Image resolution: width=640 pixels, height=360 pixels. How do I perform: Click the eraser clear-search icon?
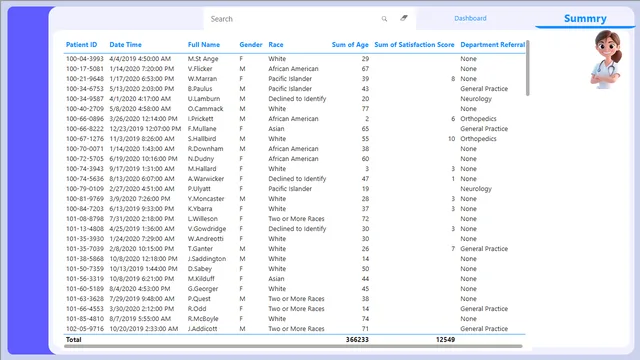click(404, 18)
